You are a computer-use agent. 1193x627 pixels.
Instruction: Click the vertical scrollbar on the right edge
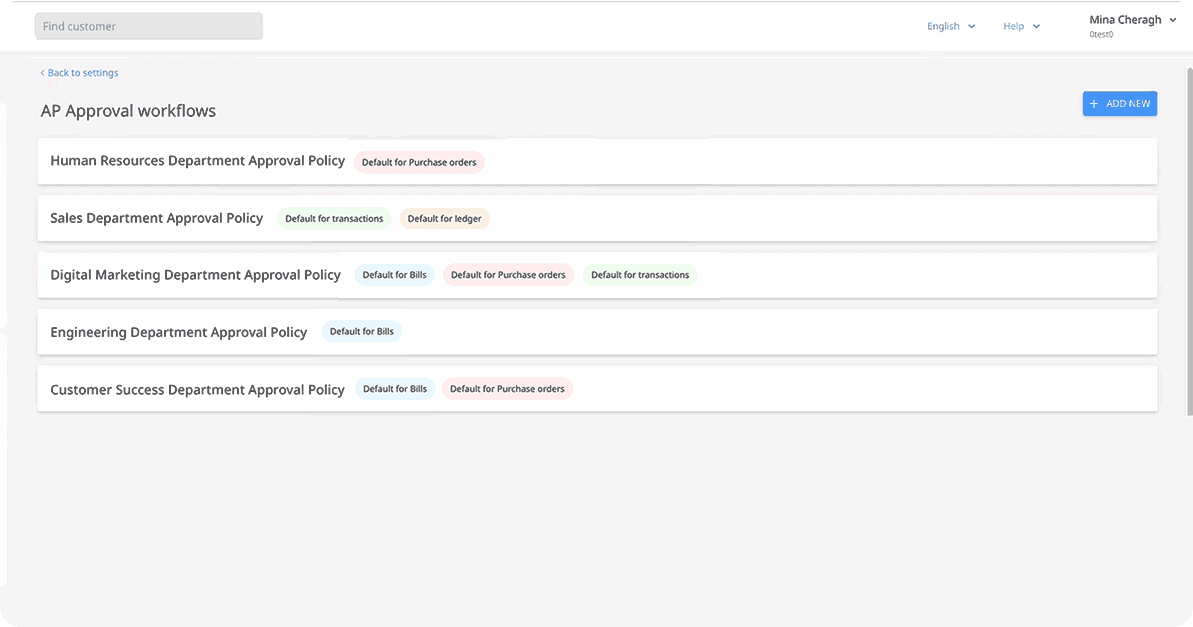pyautogui.click(x=1188, y=240)
